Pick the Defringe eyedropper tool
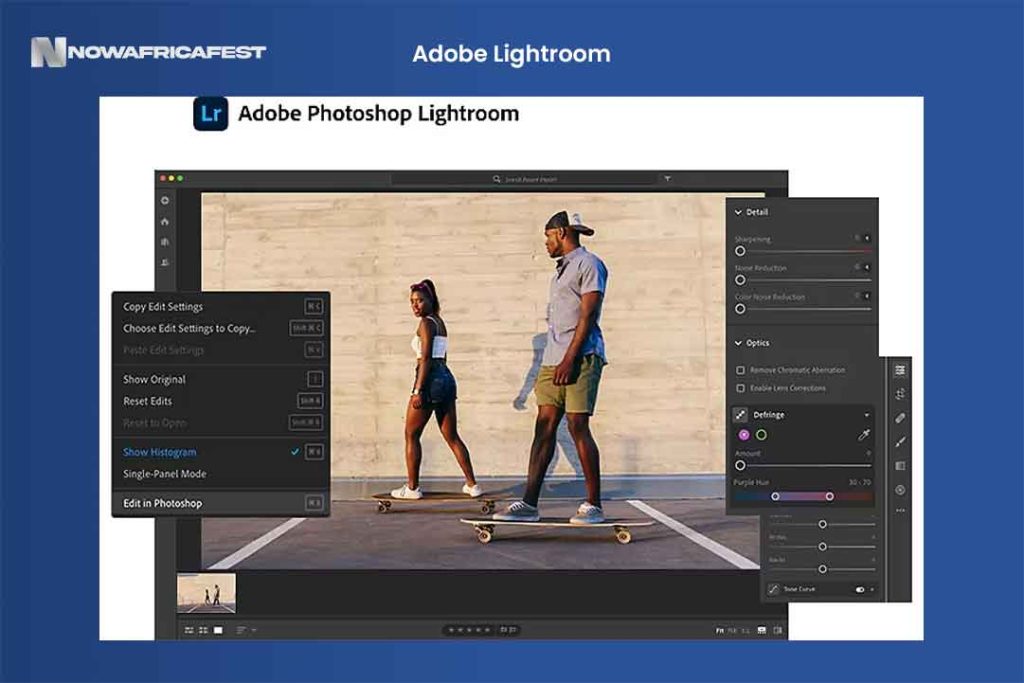 [x=863, y=435]
